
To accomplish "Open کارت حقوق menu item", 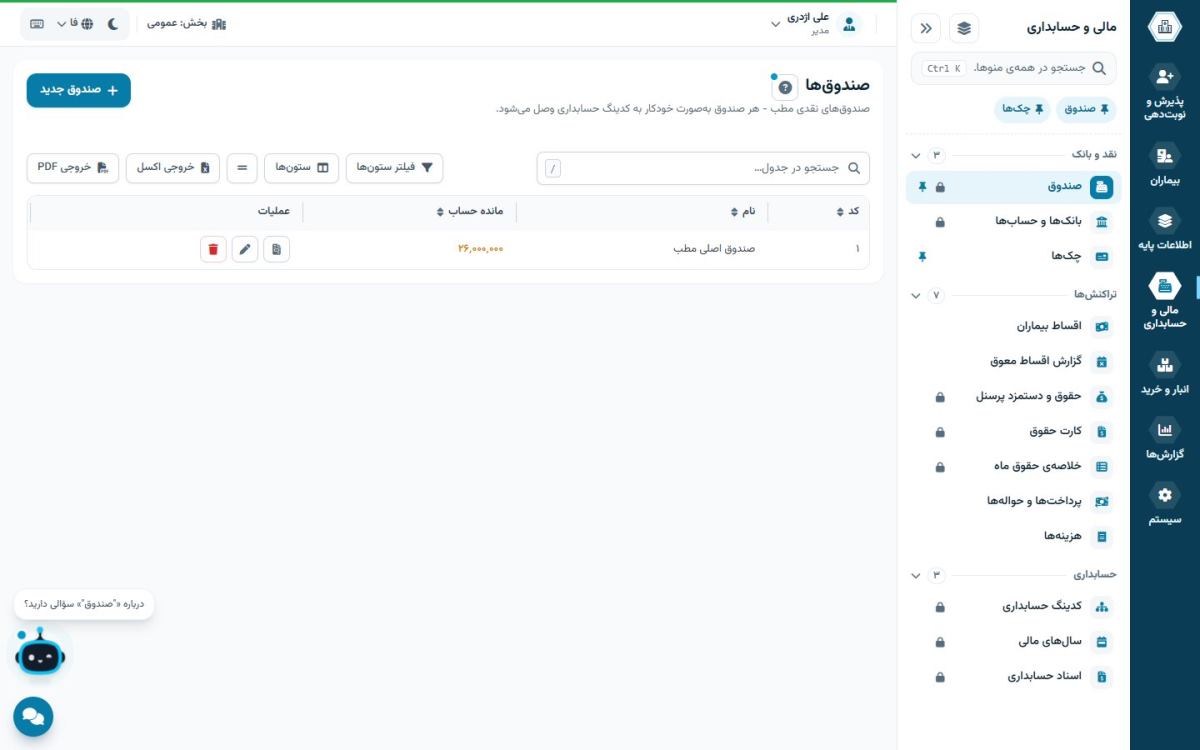I will pyautogui.click(x=1014, y=431).
